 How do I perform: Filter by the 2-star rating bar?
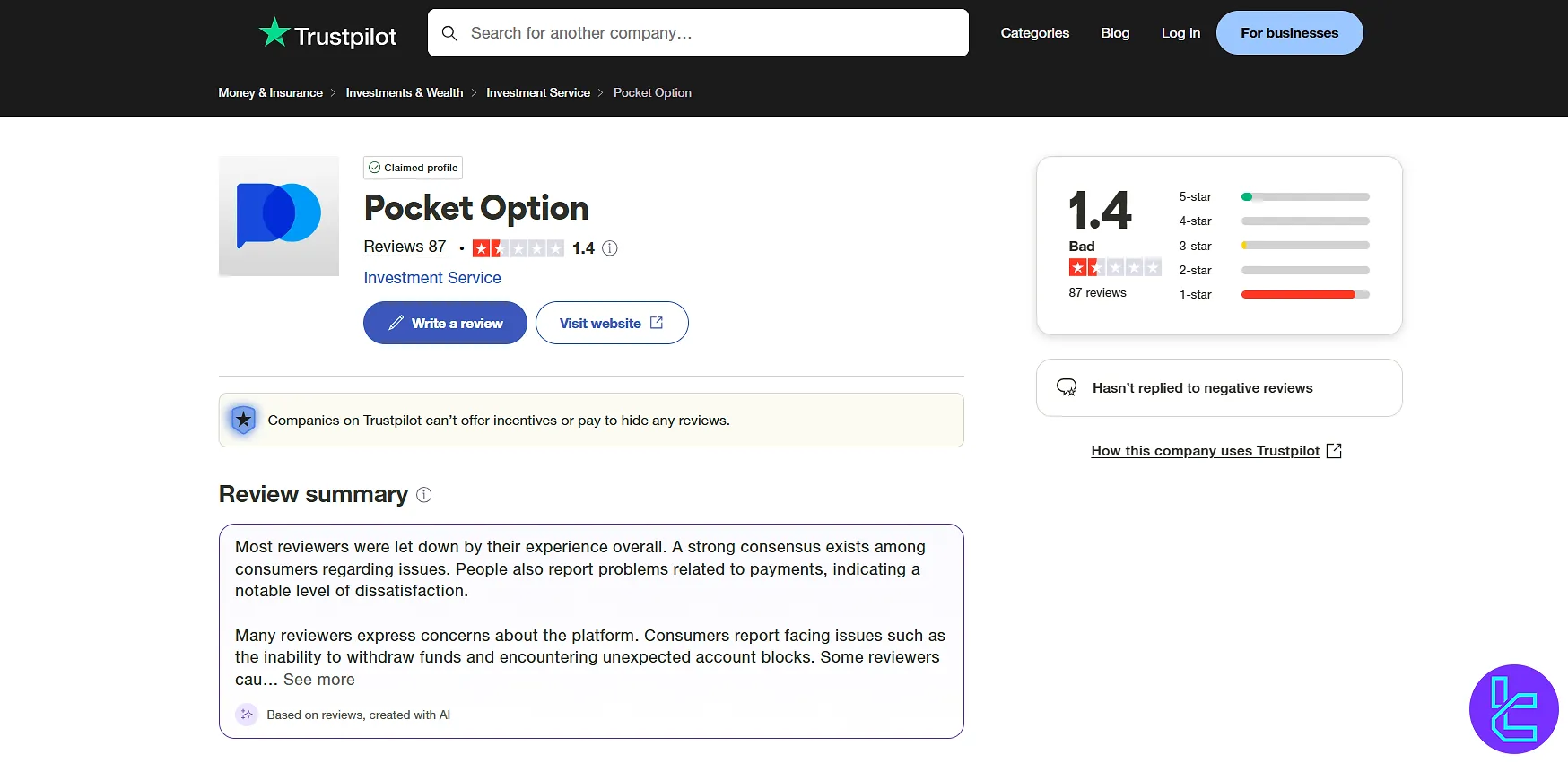(1305, 270)
